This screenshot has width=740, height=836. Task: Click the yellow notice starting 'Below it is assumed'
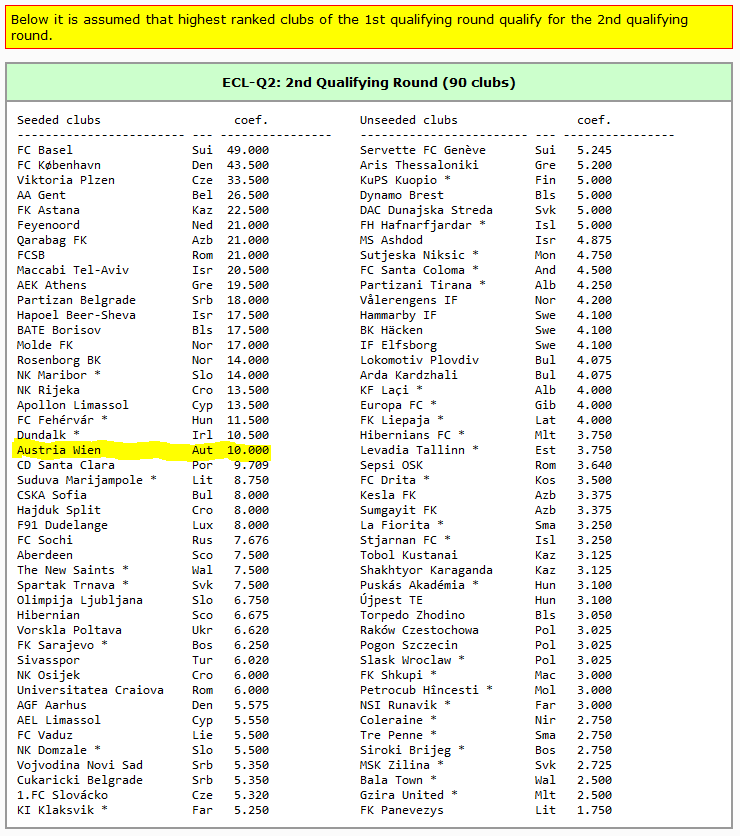coord(369,27)
